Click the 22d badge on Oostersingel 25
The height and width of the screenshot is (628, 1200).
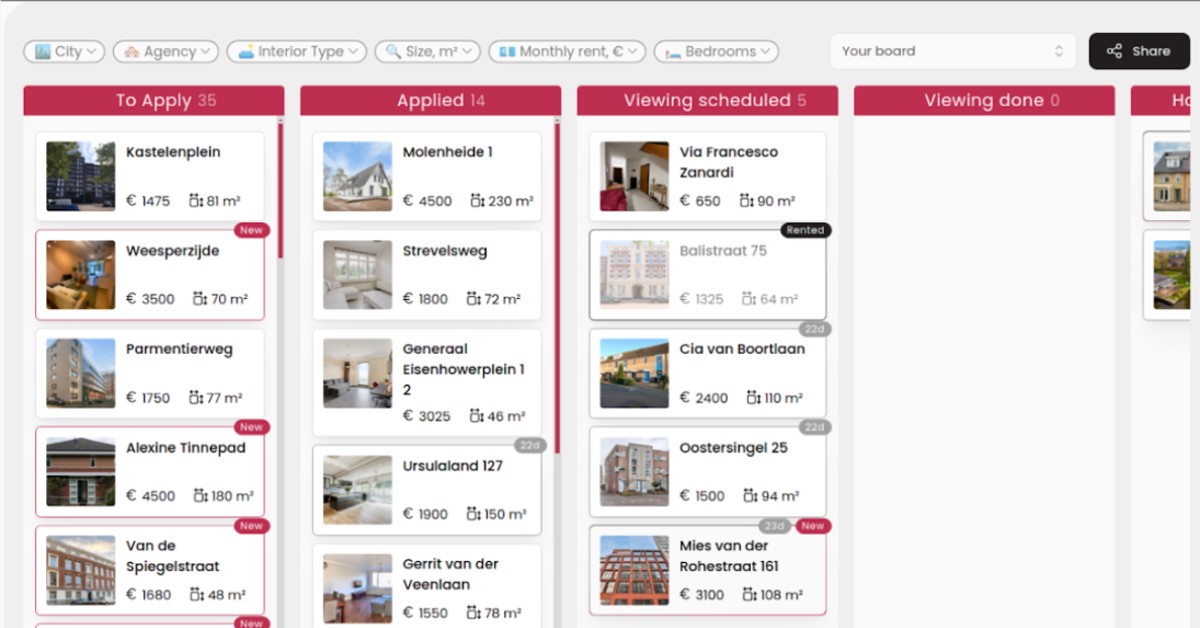point(815,427)
